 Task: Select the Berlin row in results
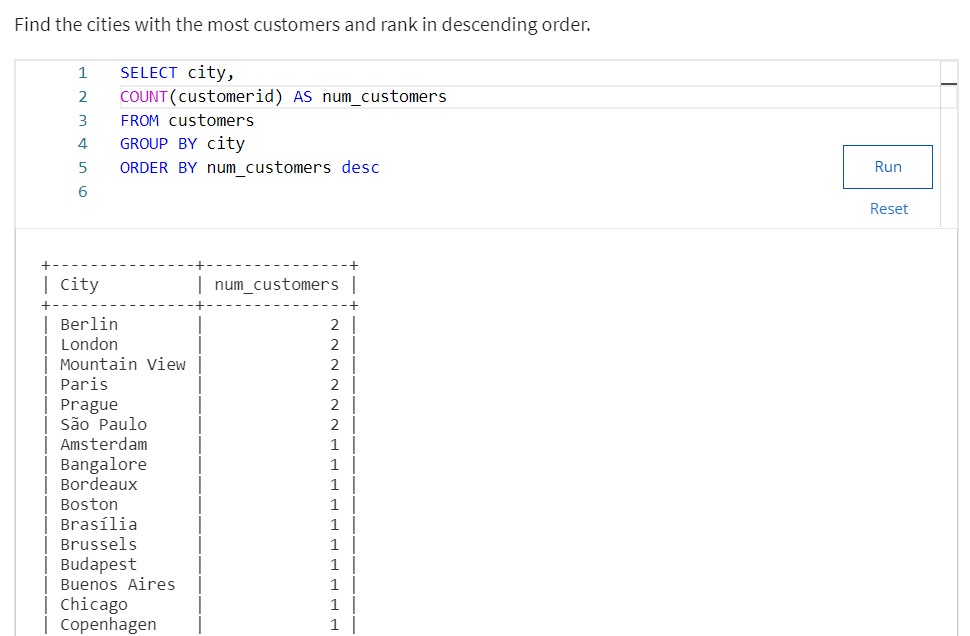[x=89, y=324]
